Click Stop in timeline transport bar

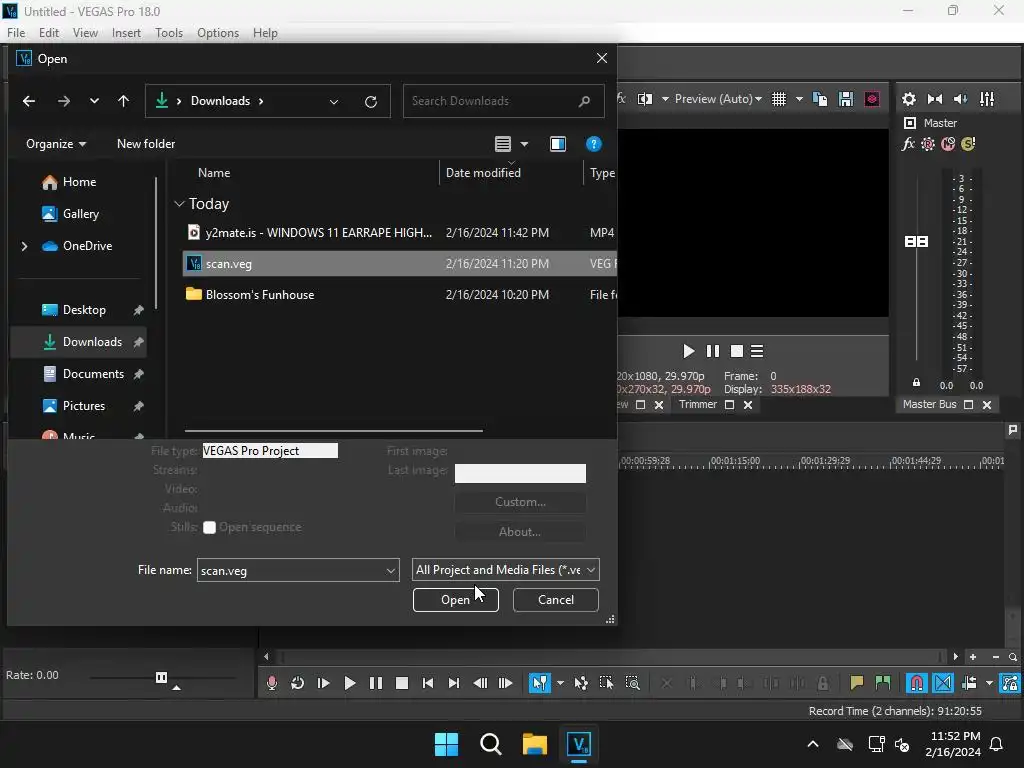402,683
